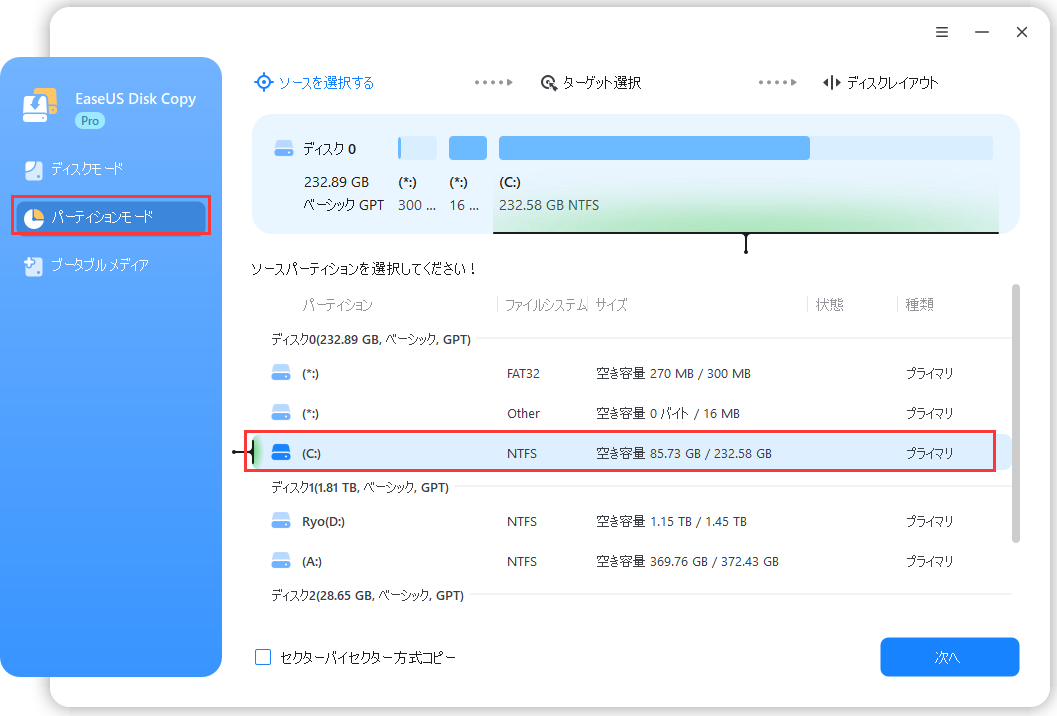The width and height of the screenshot is (1057, 716).
Task: Click the Next (次へ) button
Action: click(x=949, y=657)
